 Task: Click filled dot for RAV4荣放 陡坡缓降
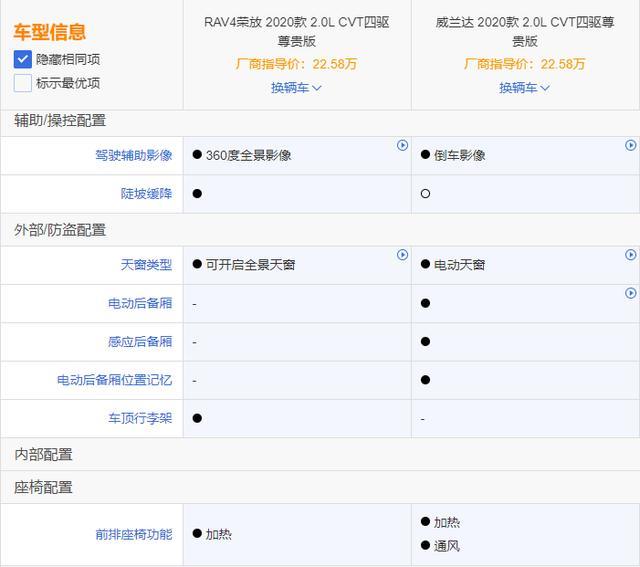coord(197,193)
